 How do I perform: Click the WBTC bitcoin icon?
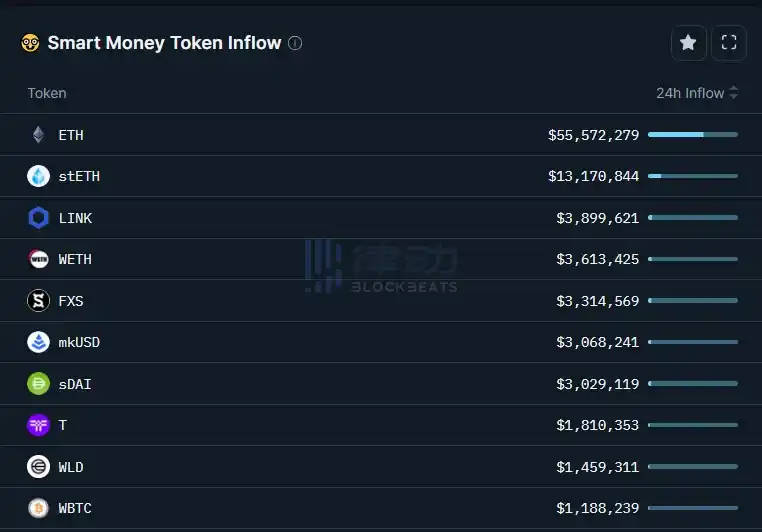pos(38,508)
